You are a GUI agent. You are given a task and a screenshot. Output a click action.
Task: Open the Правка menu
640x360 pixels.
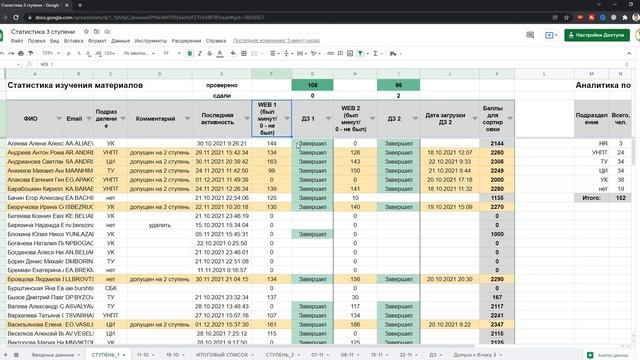pos(36,41)
